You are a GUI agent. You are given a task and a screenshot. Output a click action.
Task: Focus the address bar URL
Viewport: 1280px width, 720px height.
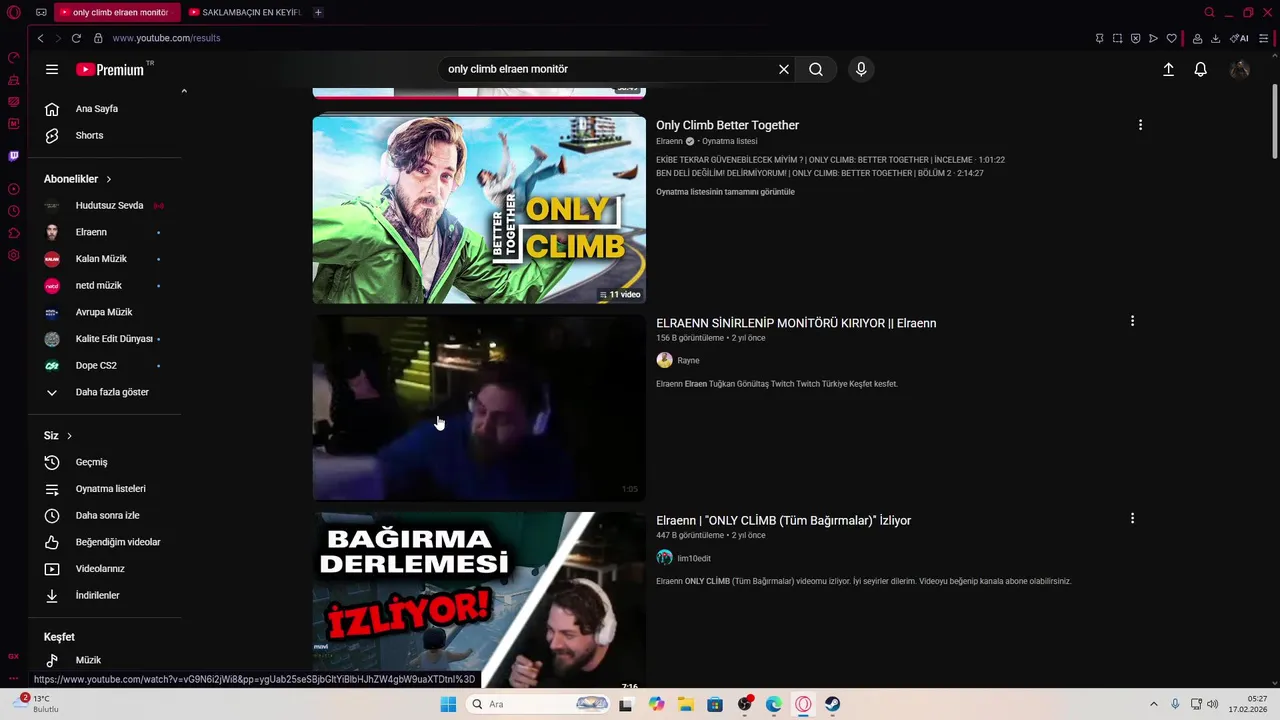(x=166, y=38)
